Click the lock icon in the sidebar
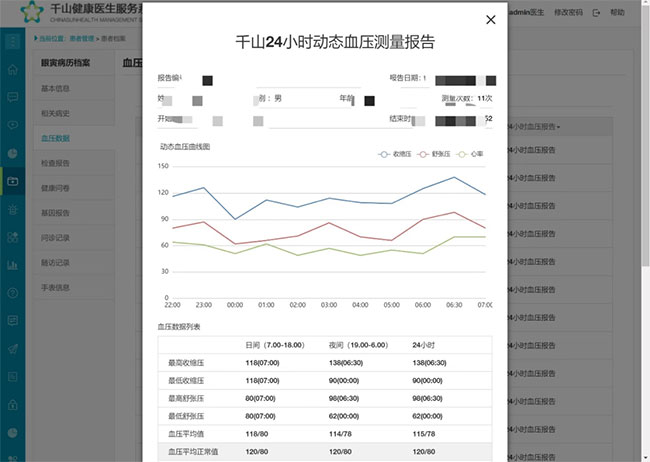 (x=12, y=405)
